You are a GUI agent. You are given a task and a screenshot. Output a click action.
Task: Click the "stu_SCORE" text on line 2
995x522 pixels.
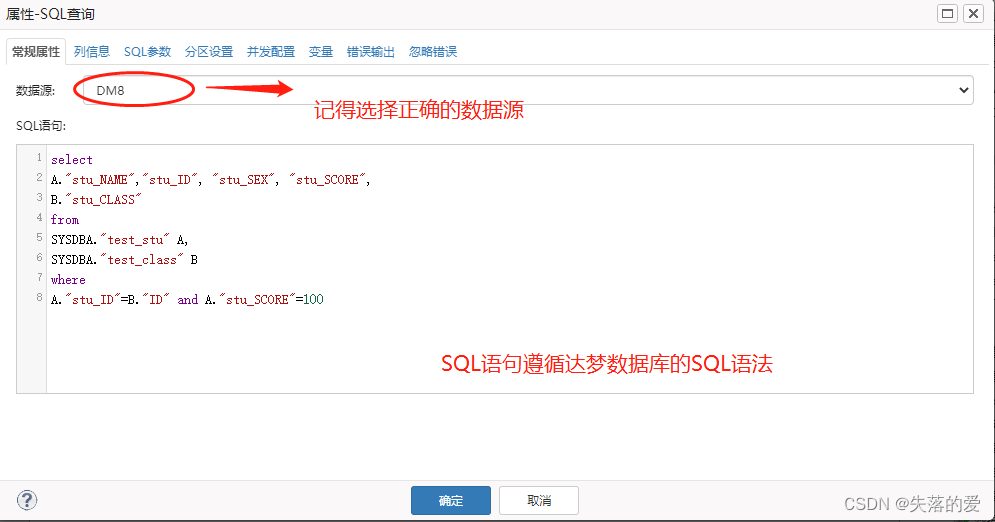(x=327, y=179)
